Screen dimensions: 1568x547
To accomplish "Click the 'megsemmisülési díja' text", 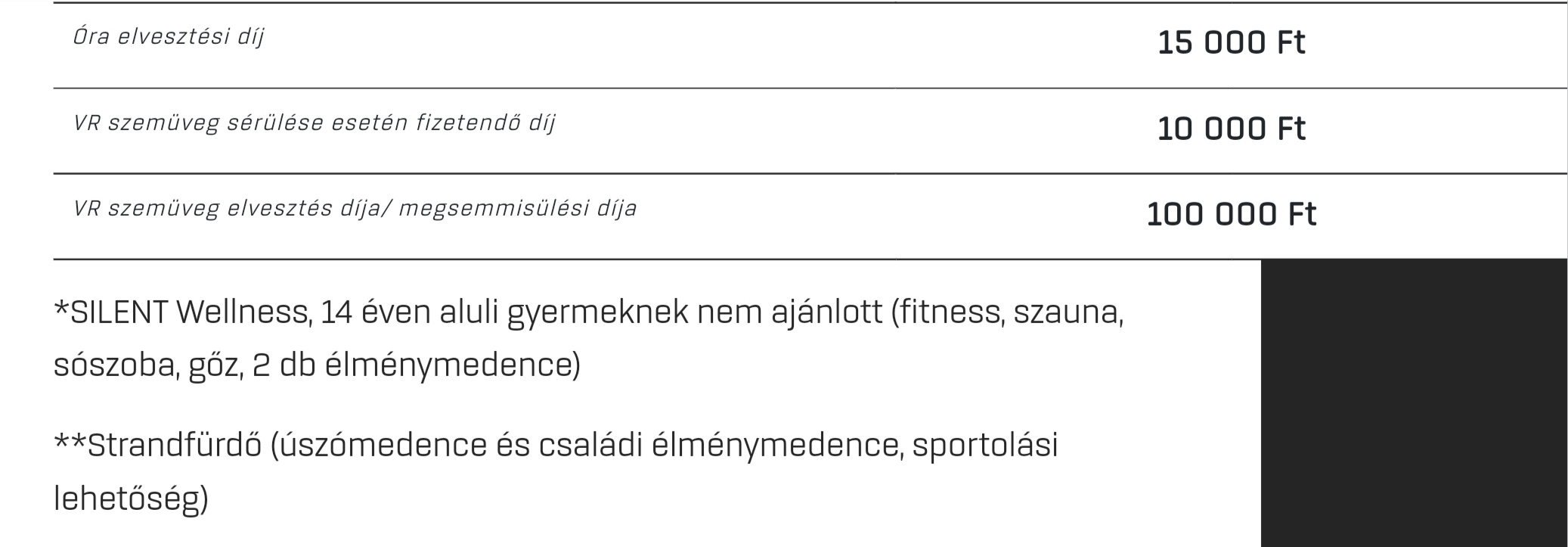I will click(517, 209).
